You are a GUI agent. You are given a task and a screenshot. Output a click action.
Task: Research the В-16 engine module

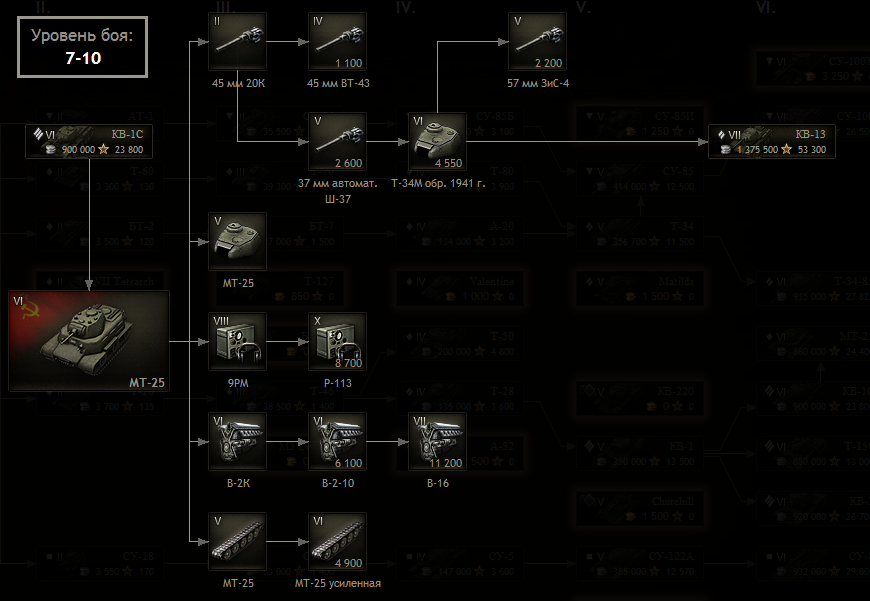[437, 441]
